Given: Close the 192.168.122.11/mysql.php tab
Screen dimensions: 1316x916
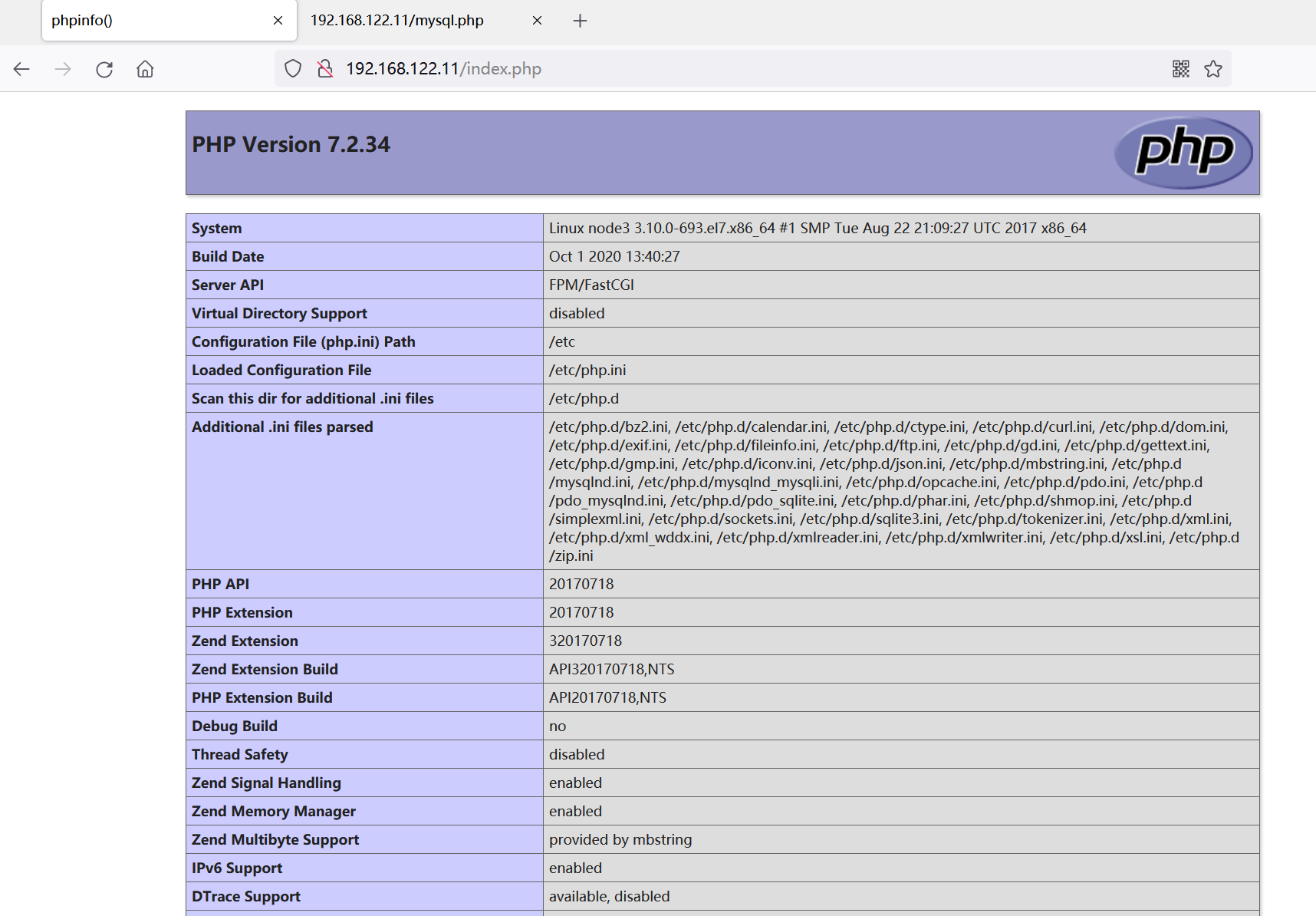Looking at the screenshot, I should 537,21.
